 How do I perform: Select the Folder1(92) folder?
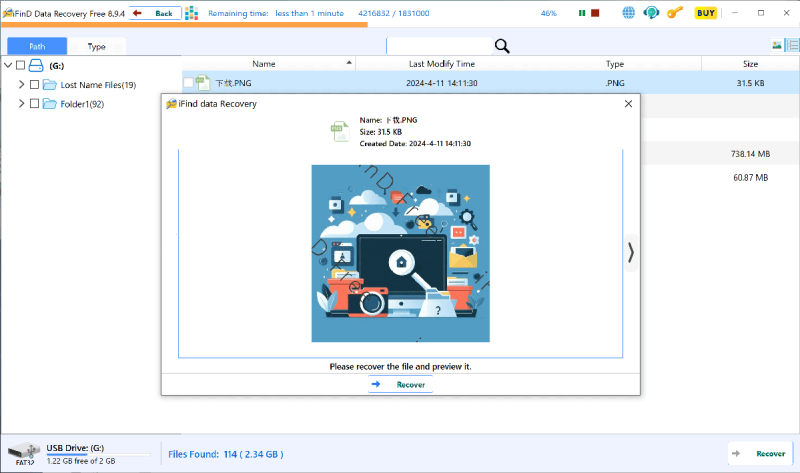[x=82, y=104]
